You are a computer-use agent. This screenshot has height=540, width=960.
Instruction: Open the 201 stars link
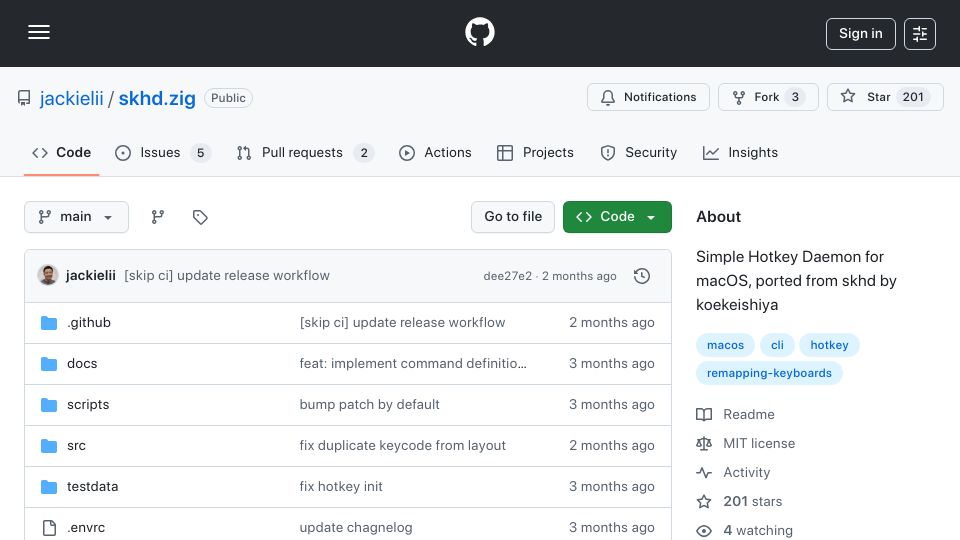752,501
